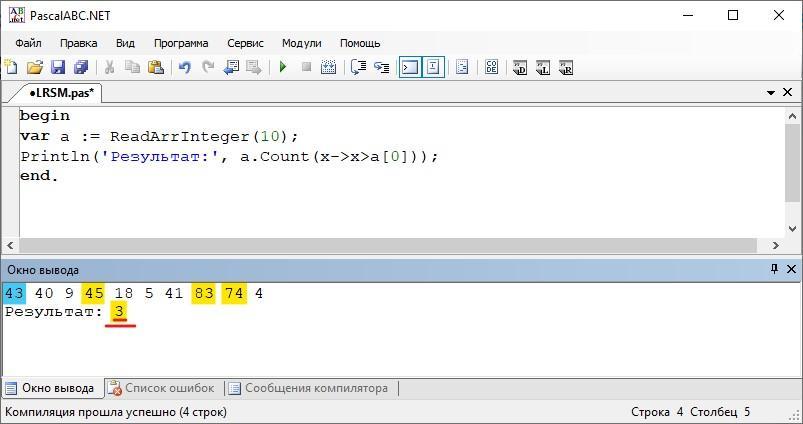Pin the Окно вывода panel
This screenshot has height=424, width=803.
point(774,269)
